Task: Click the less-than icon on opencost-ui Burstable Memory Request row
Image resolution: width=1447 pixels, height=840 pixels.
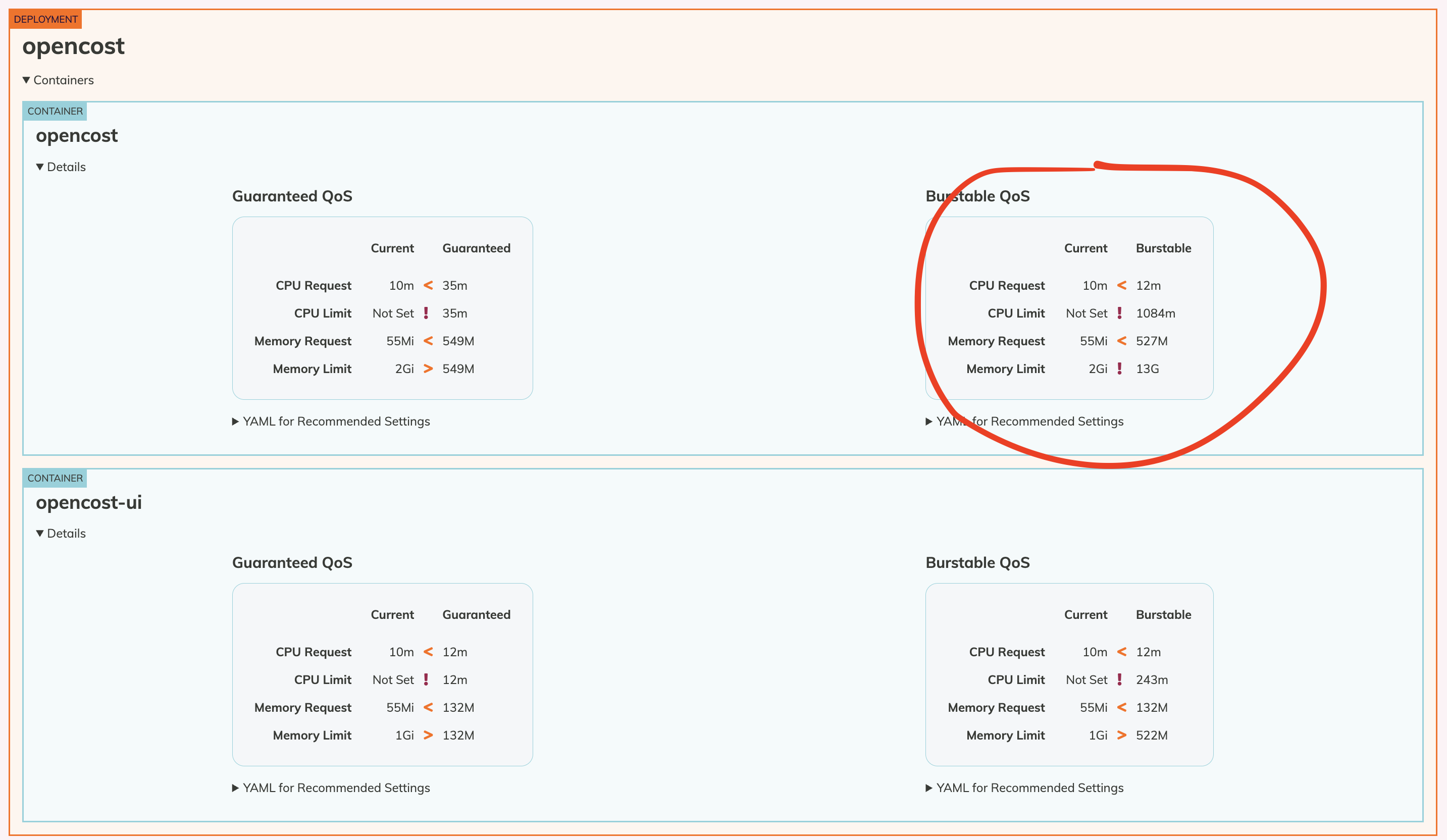Action: pyautogui.click(x=1121, y=707)
